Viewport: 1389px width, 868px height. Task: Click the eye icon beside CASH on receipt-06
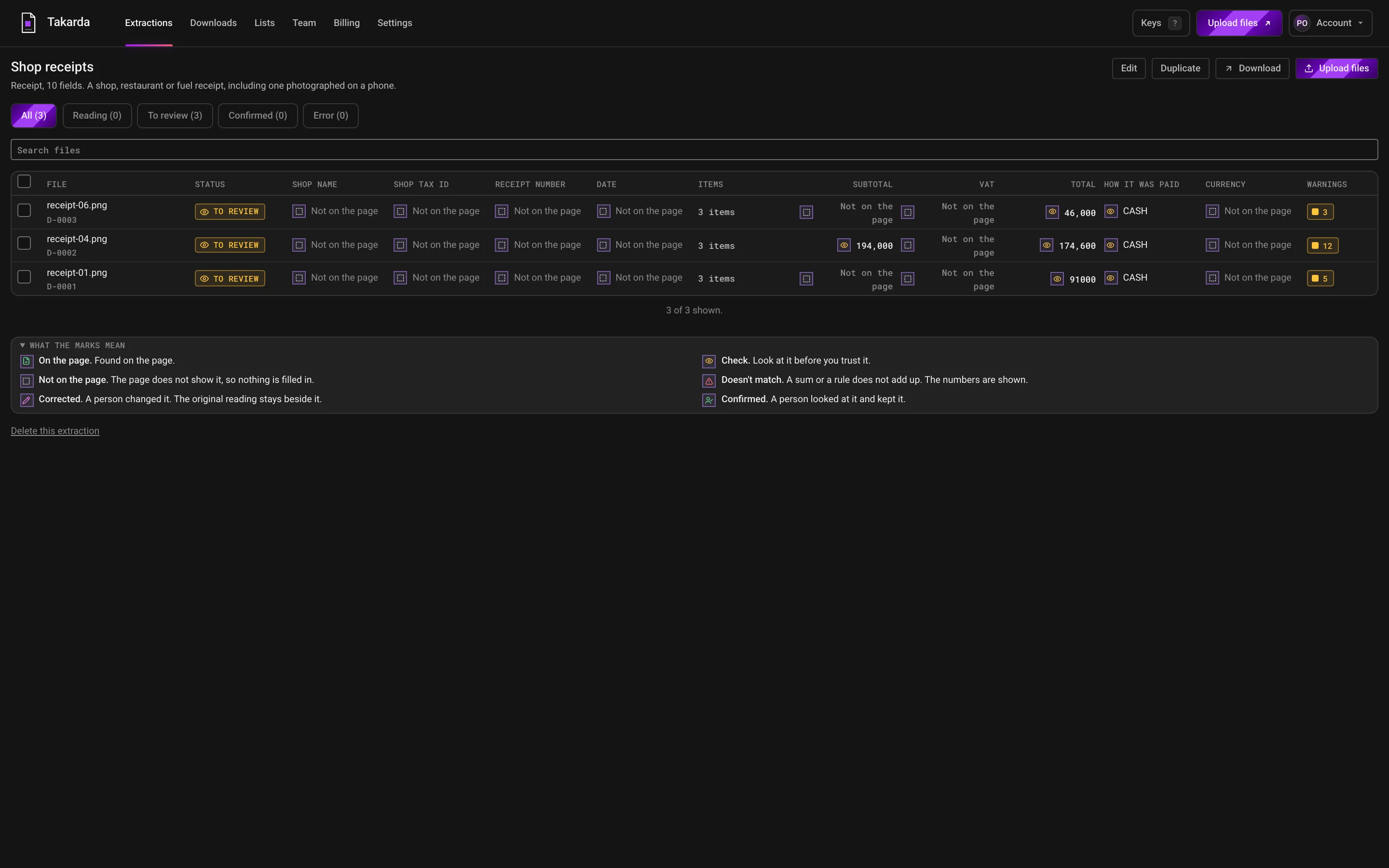coord(1111,211)
